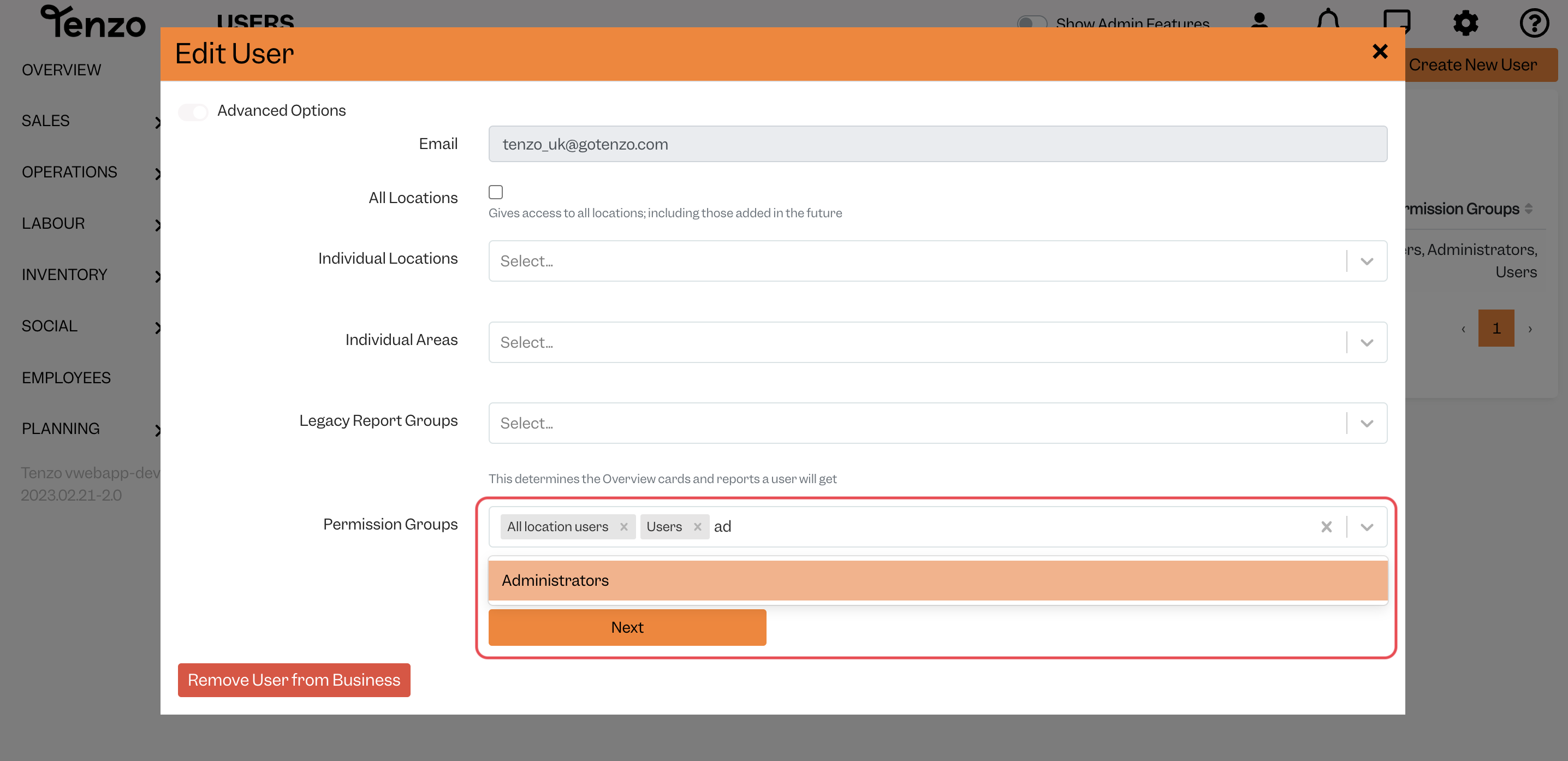The image size is (1568, 761).
Task: Remove the 'Users' permission tag
Action: [x=698, y=527]
